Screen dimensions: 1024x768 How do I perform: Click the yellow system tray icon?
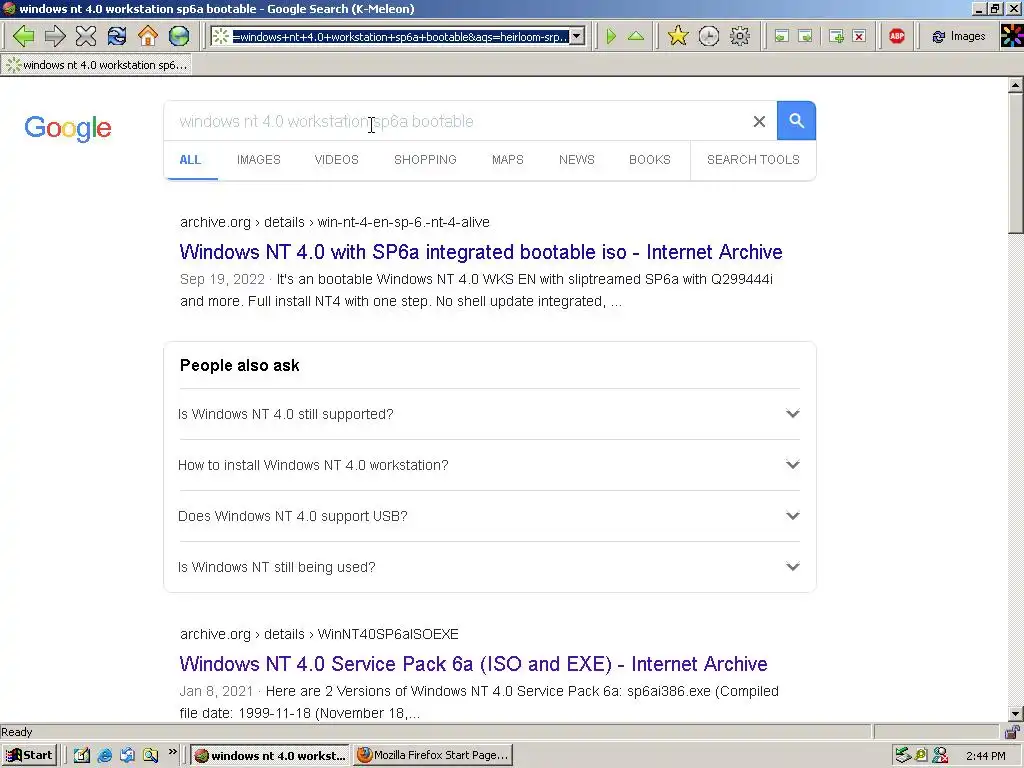coord(921,756)
